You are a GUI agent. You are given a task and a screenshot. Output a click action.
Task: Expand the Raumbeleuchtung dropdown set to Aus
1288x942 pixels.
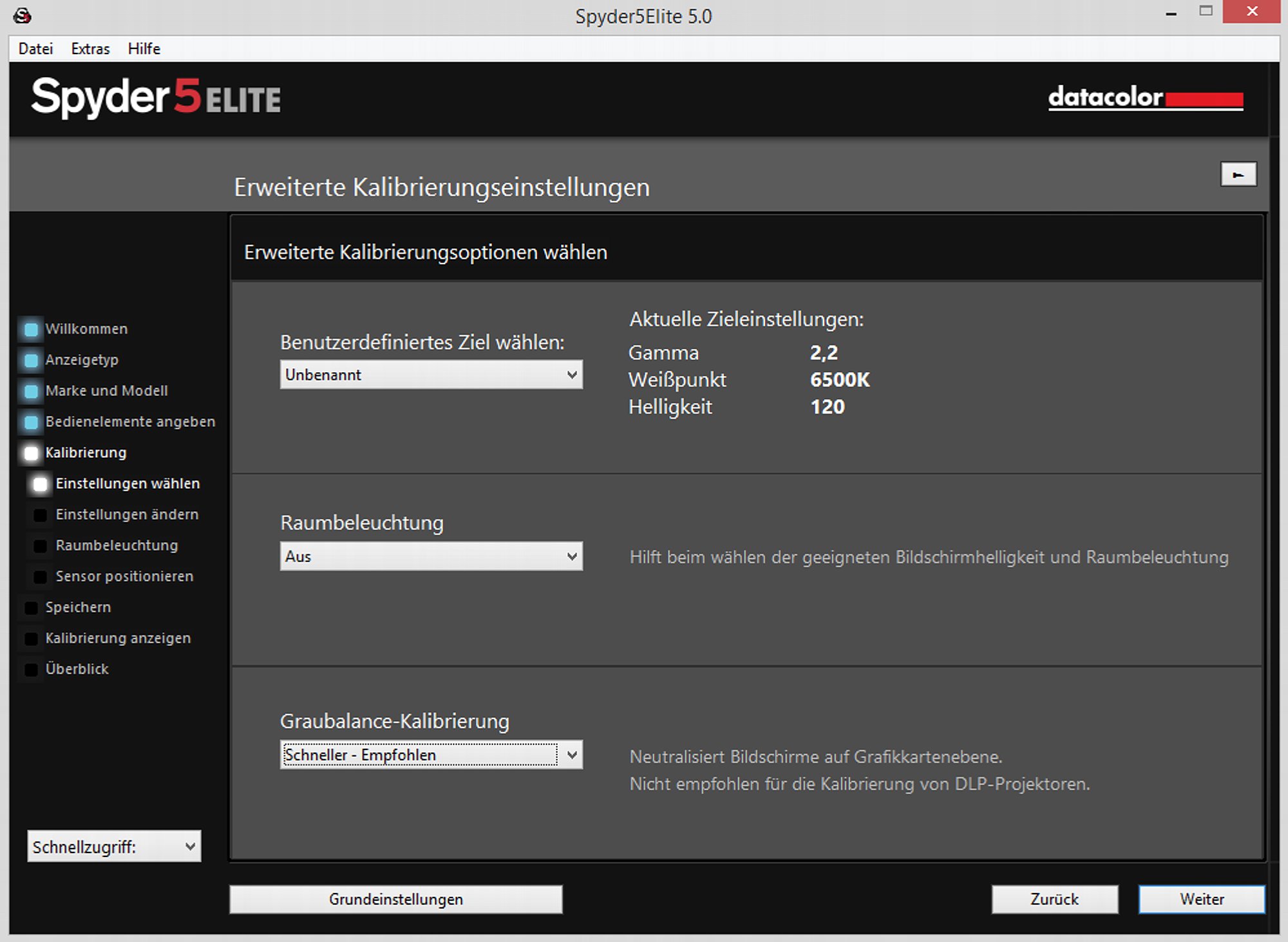click(431, 556)
